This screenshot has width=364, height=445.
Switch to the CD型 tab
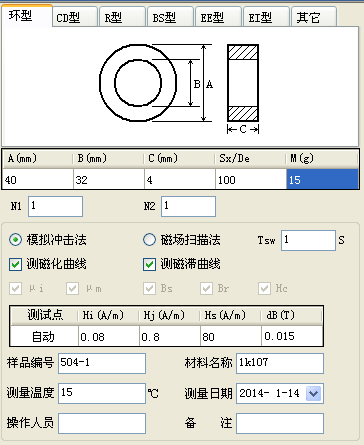click(75, 17)
